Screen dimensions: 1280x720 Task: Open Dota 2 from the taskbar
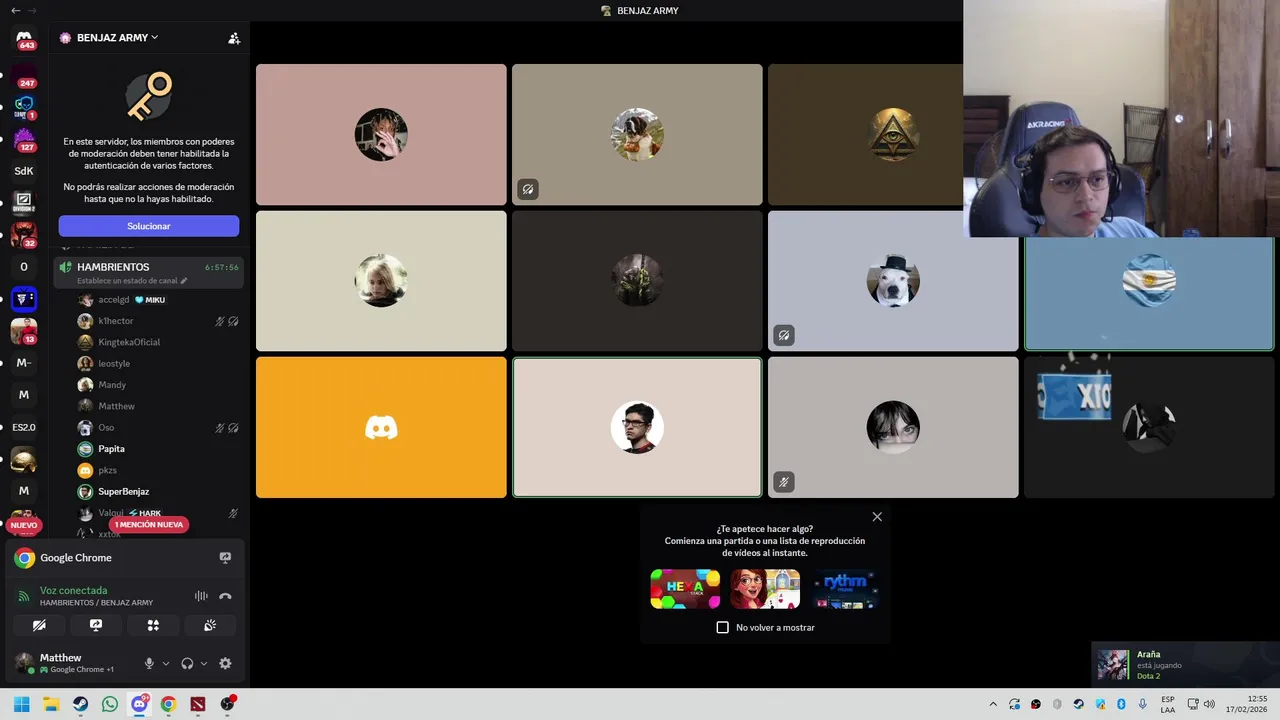coord(198,704)
